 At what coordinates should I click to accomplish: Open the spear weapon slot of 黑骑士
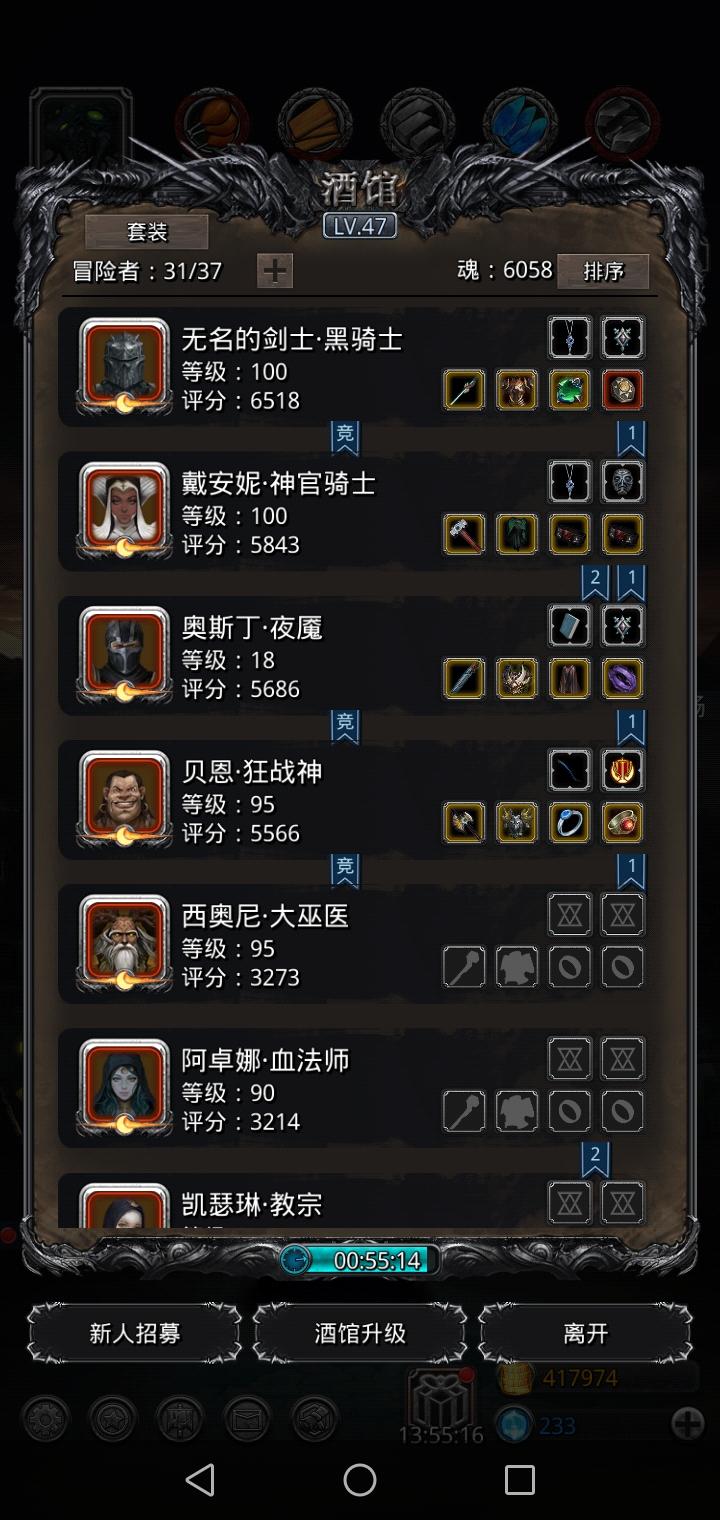(x=464, y=390)
